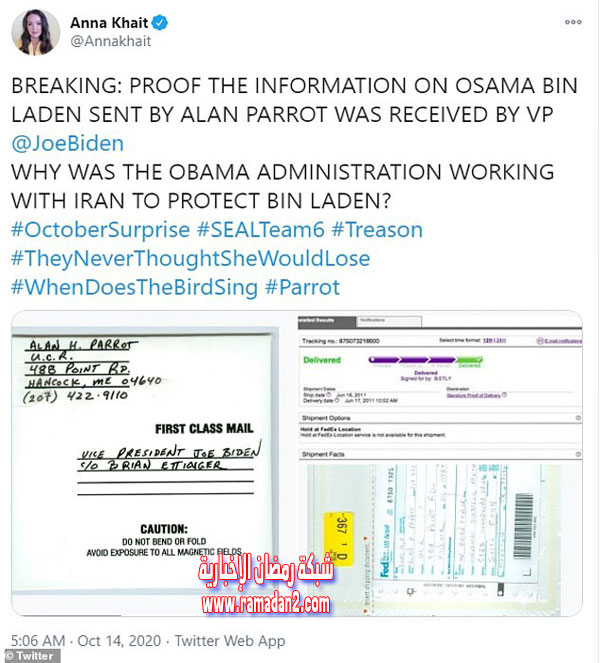
Task: Click the help icon next to Ship date
Action: coord(329,395)
